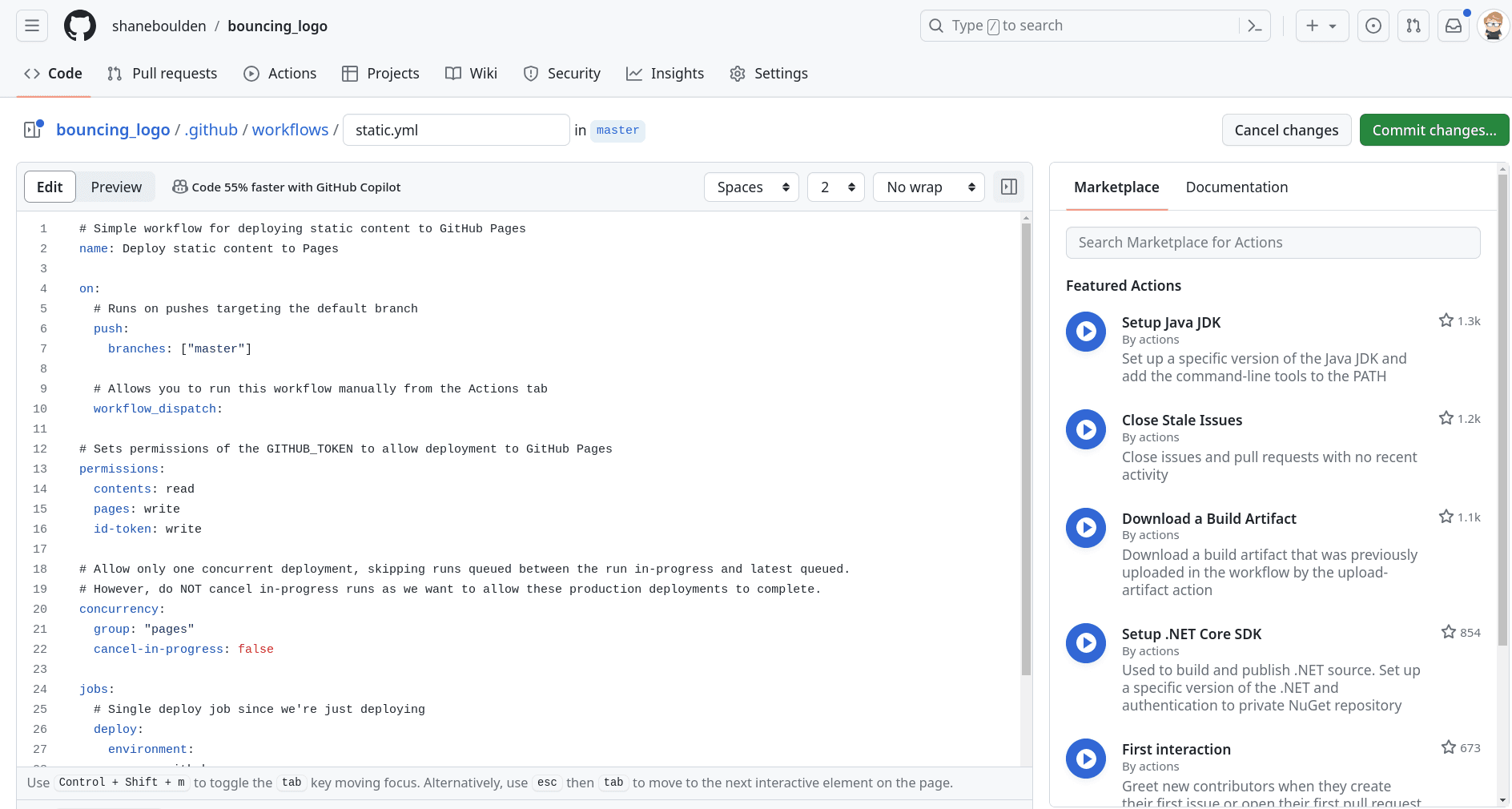
Task: Click the star on Setup Java JDK
Action: click(1446, 320)
